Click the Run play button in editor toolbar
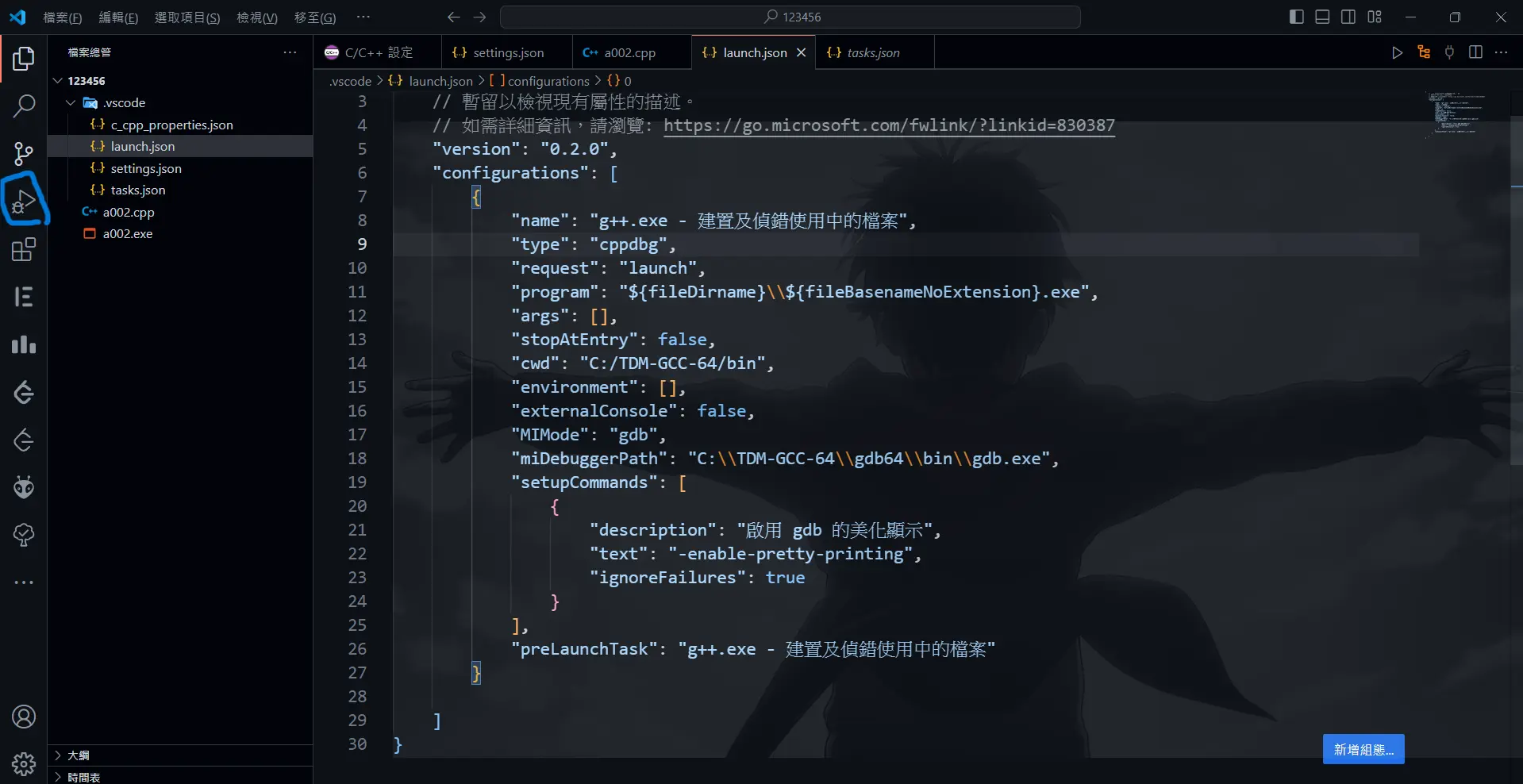Screen dimensions: 1523x784 (x=1397, y=52)
